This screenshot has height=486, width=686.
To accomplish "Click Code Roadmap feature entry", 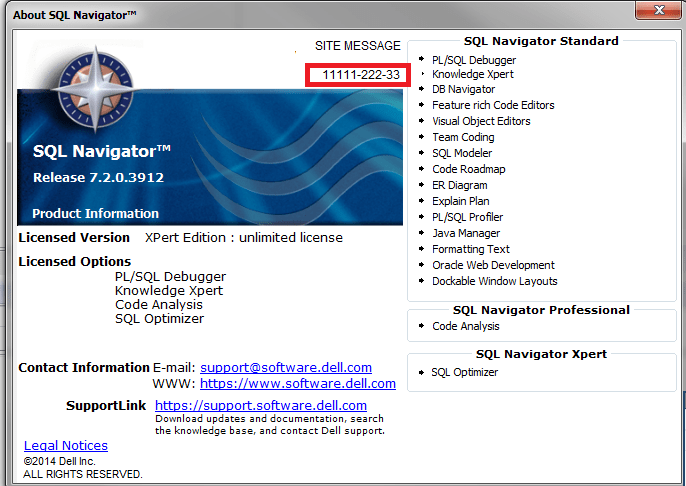I will coord(469,169).
